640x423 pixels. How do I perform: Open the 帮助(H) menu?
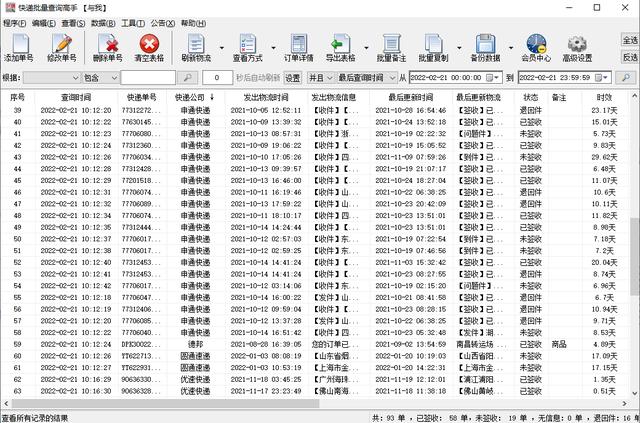point(193,23)
